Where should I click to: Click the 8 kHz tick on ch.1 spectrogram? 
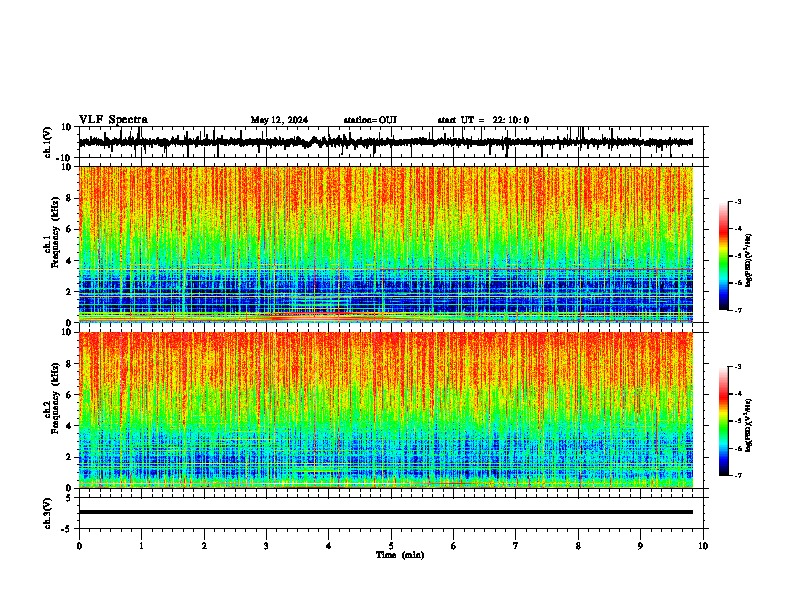coord(69,198)
